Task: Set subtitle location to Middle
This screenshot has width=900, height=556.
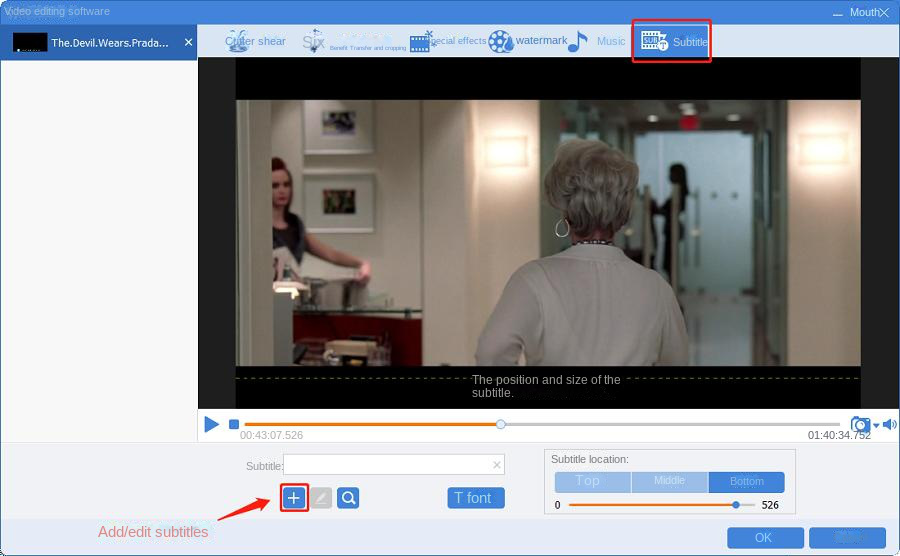Action: 670,482
